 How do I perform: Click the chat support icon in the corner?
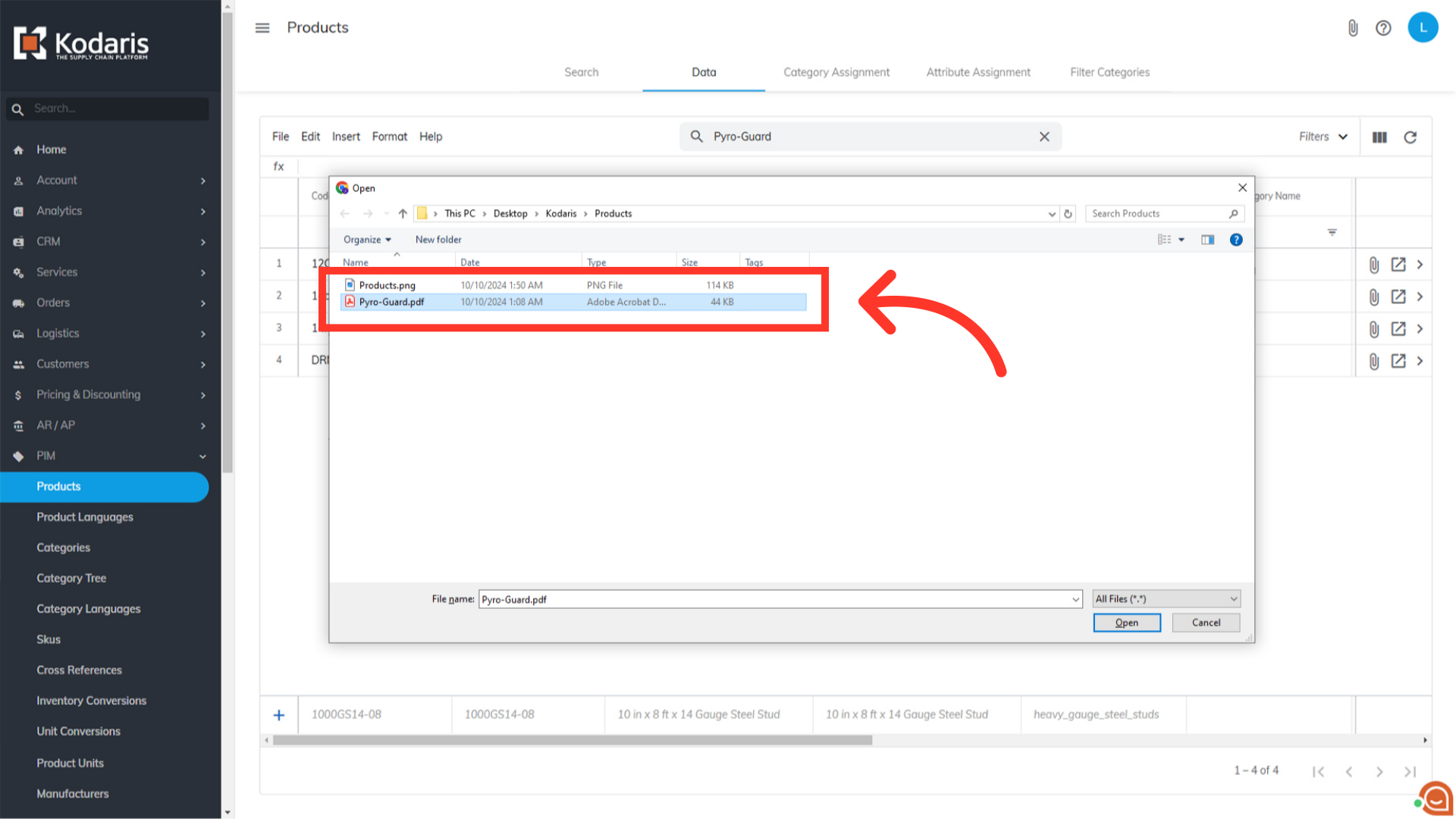1436,799
